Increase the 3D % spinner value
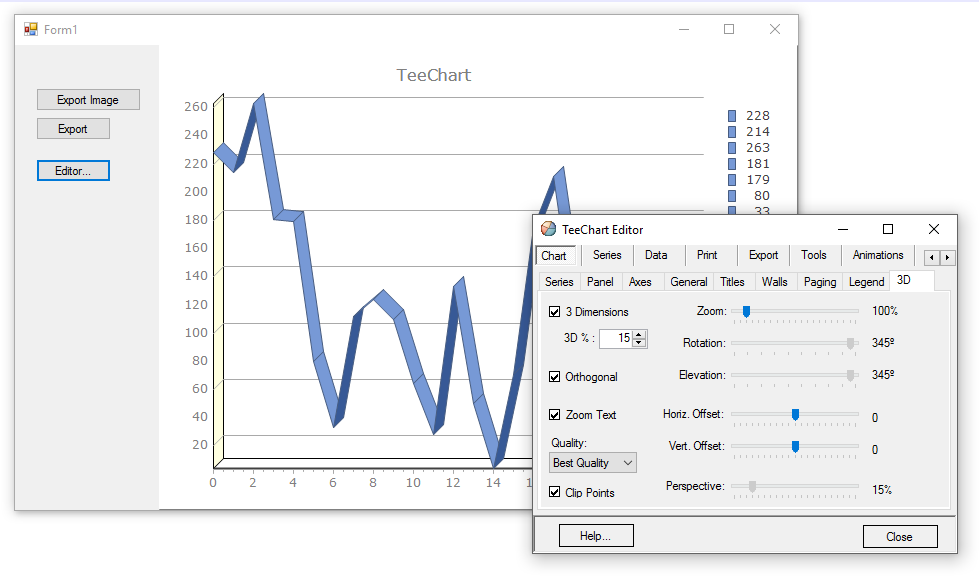Image resolution: width=979 pixels, height=579 pixels. click(x=639, y=335)
